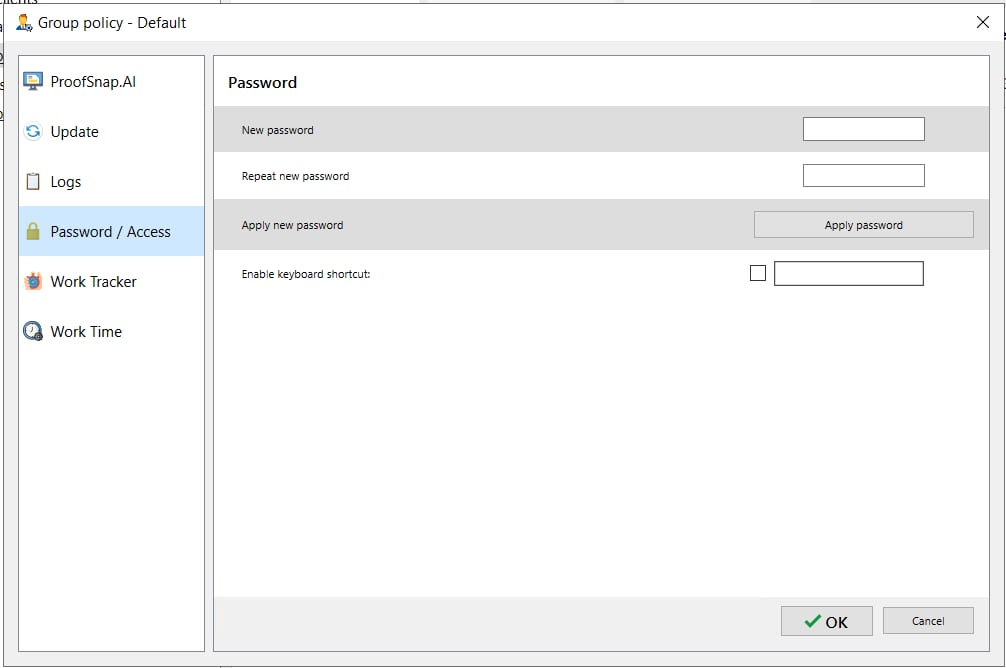Click the Group policy title bar icon

click(24, 22)
